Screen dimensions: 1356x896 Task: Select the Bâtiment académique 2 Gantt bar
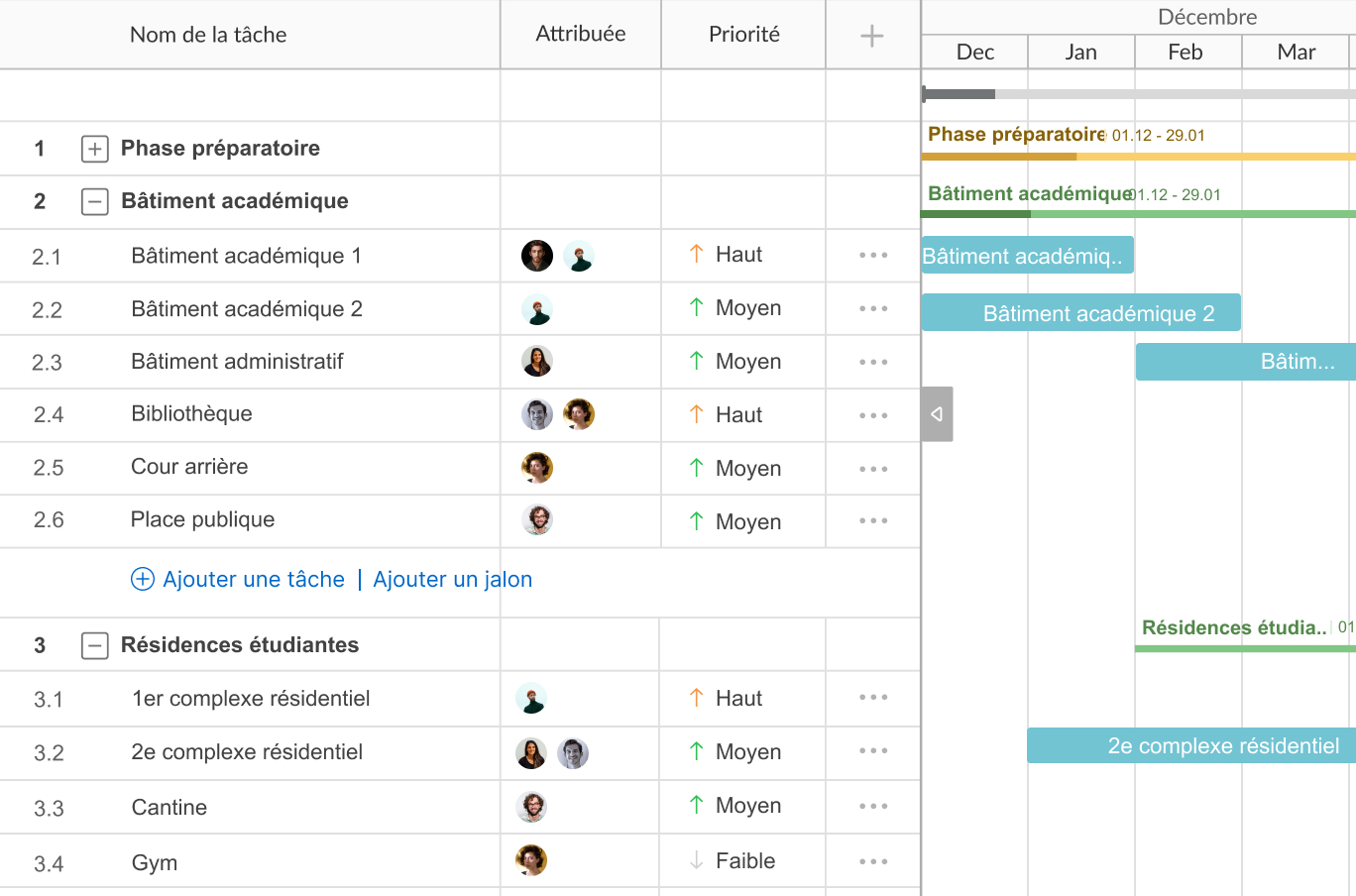tap(1080, 313)
